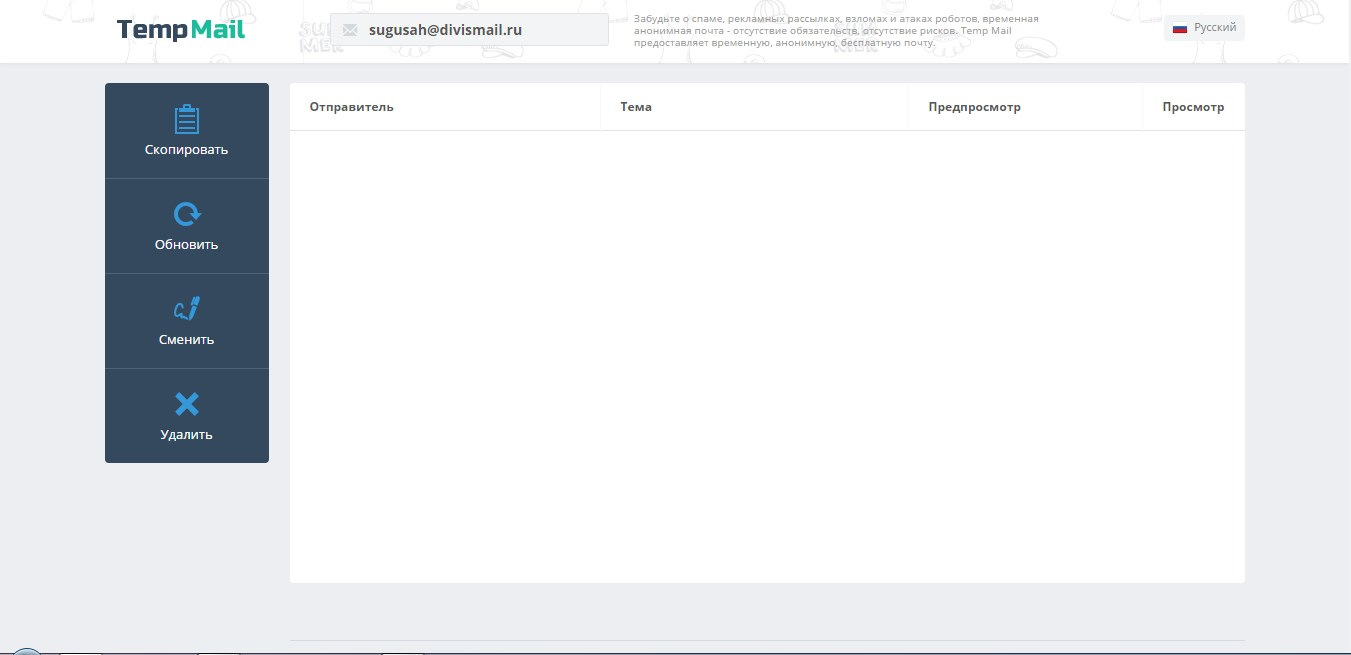The image size is (1351, 655).
Task: Click the Russian flag icon
Action: 1180,28
